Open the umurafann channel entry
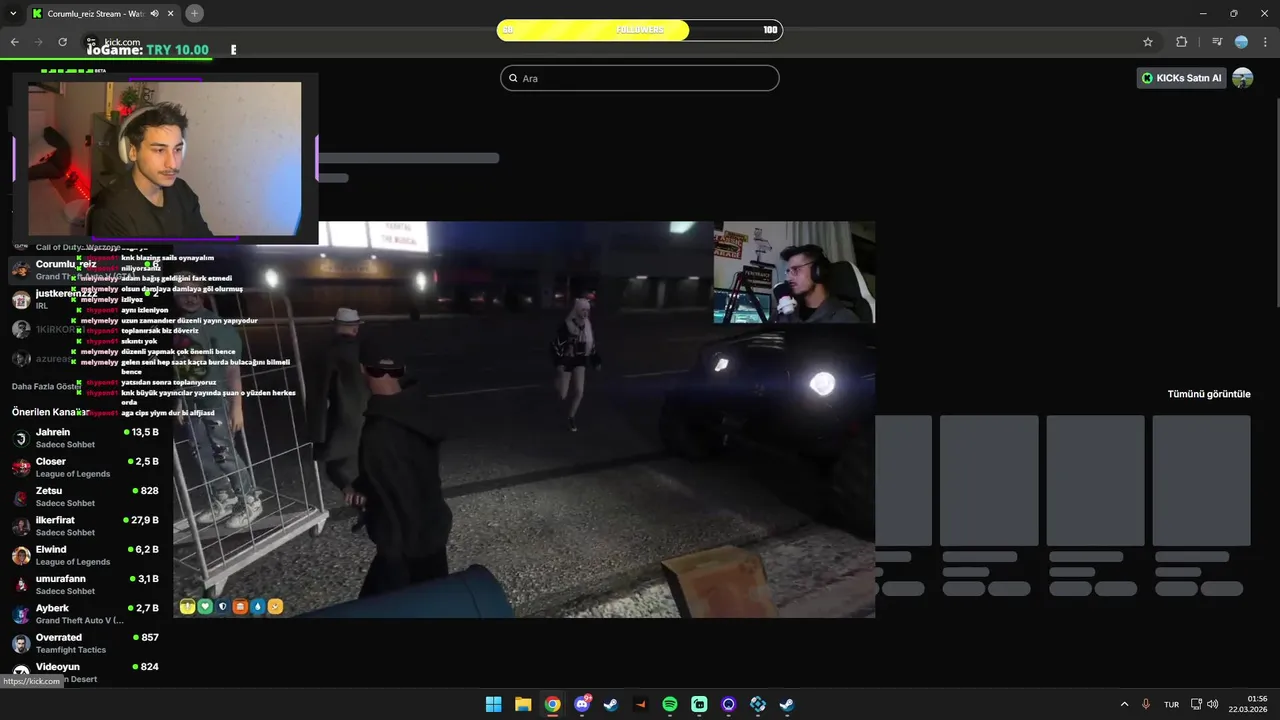The width and height of the screenshot is (1280, 720). pyautogui.click(x=87, y=584)
